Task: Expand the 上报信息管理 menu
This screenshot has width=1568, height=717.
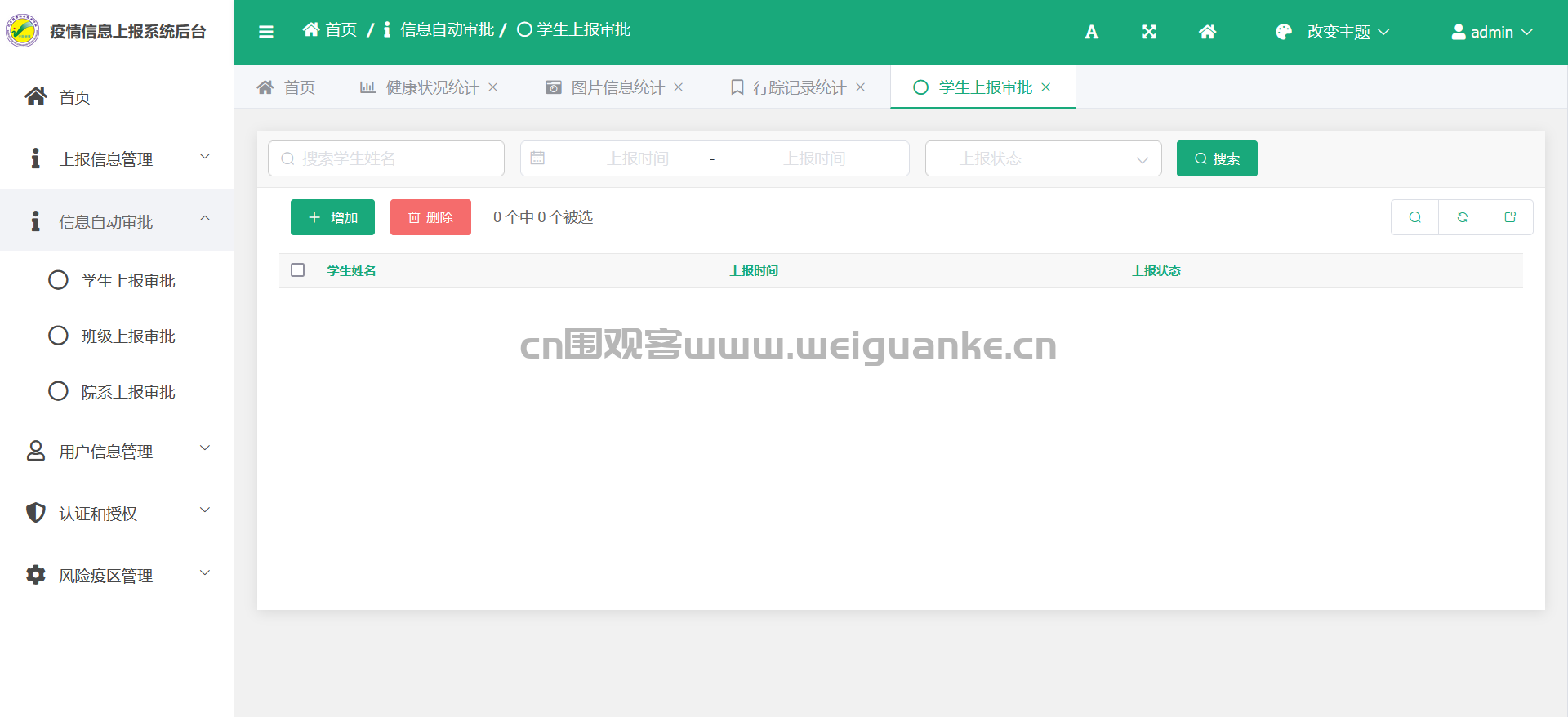Action: (x=117, y=158)
